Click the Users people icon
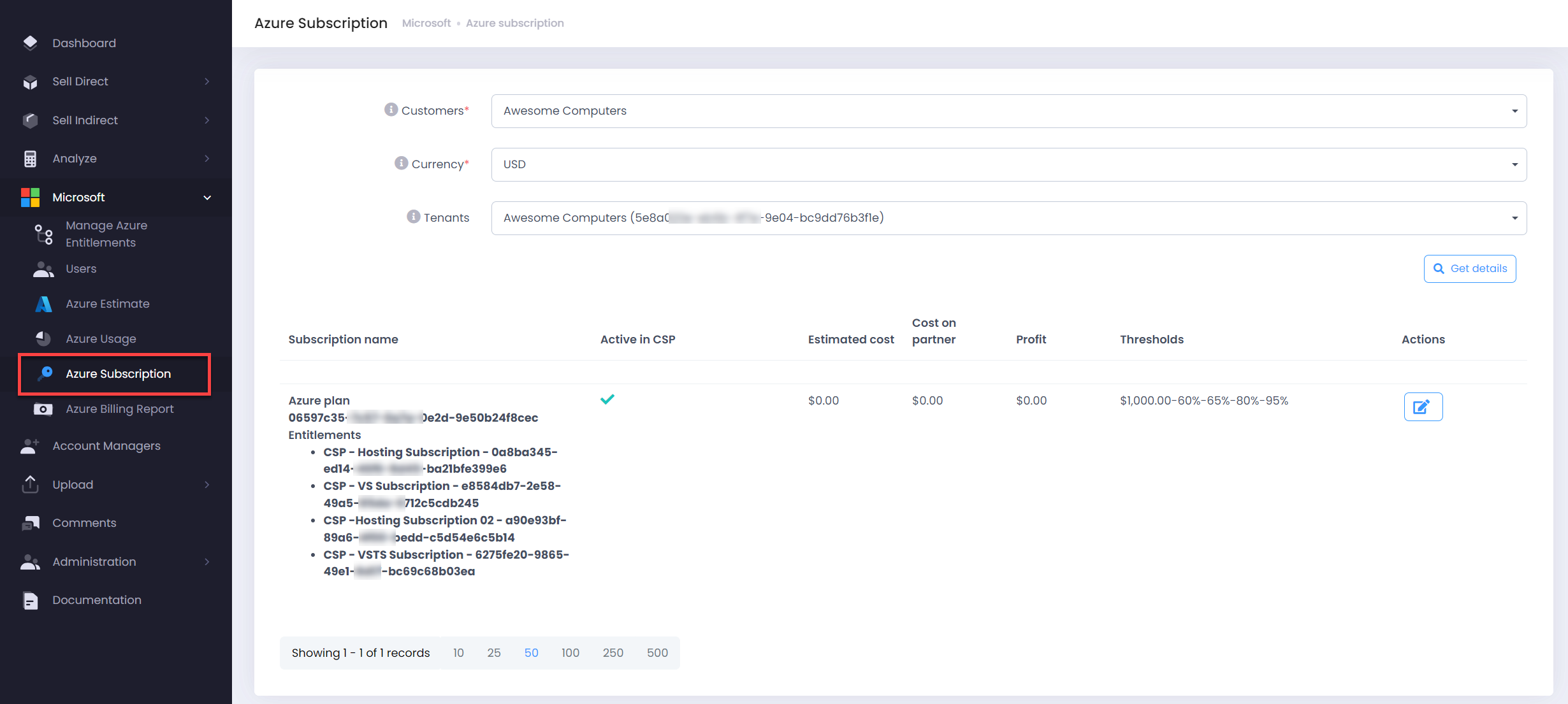Viewport: 1568px width, 704px height. point(43,269)
